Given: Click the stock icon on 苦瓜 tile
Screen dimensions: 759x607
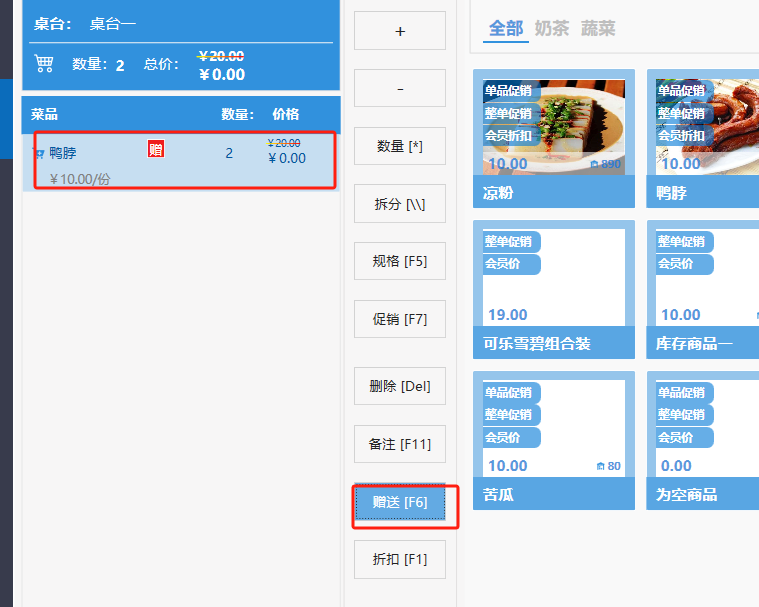Looking at the screenshot, I should pos(600,466).
